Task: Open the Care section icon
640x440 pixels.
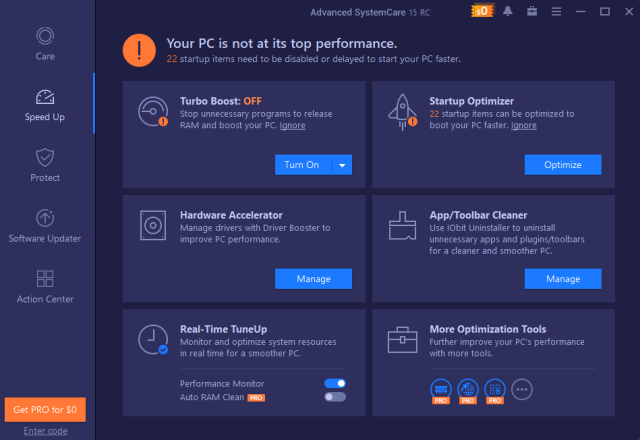Action: (x=45, y=36)
